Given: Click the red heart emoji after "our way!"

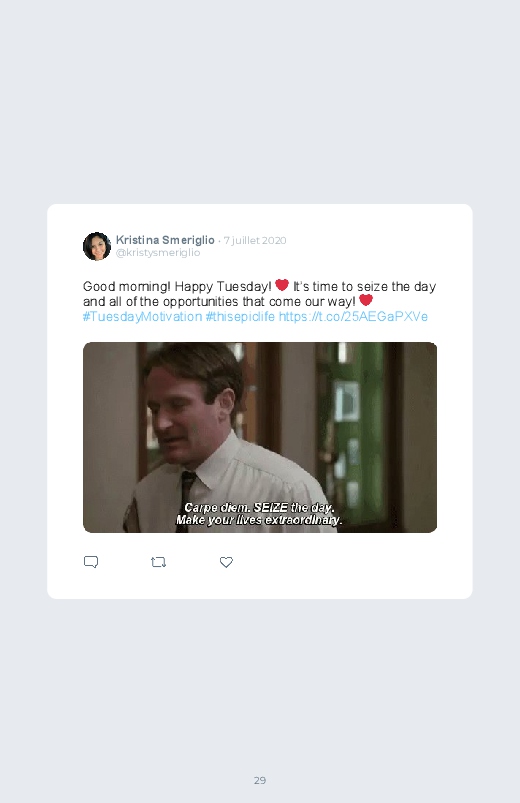Looking at the screenshot, I should pyautogui.click(x=366, y=300).
